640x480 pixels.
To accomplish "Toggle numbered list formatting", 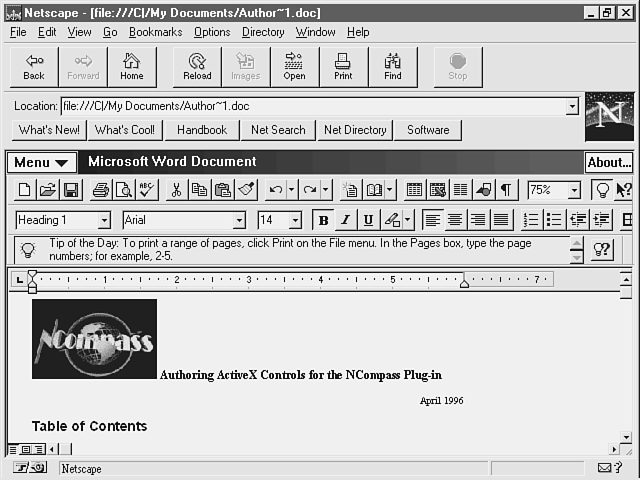I will 531,220.
